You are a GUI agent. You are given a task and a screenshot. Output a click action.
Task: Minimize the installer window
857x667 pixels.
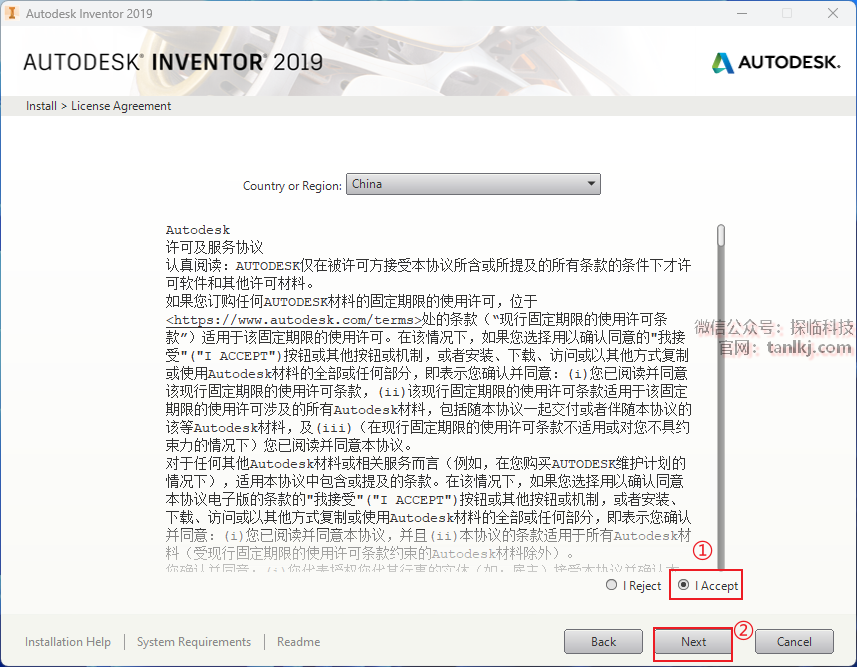click(x=742, y=13)
